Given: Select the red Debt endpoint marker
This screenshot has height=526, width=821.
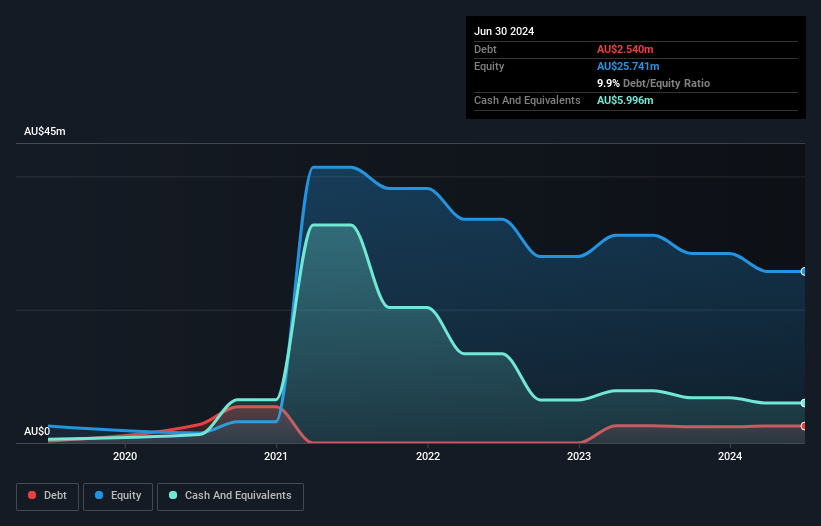Looking at the screenshot, I should 804,426.
